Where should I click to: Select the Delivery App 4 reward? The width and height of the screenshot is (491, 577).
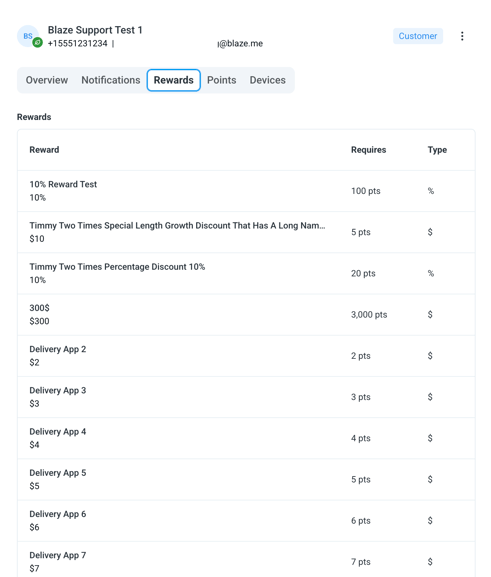tap(58, 432)
